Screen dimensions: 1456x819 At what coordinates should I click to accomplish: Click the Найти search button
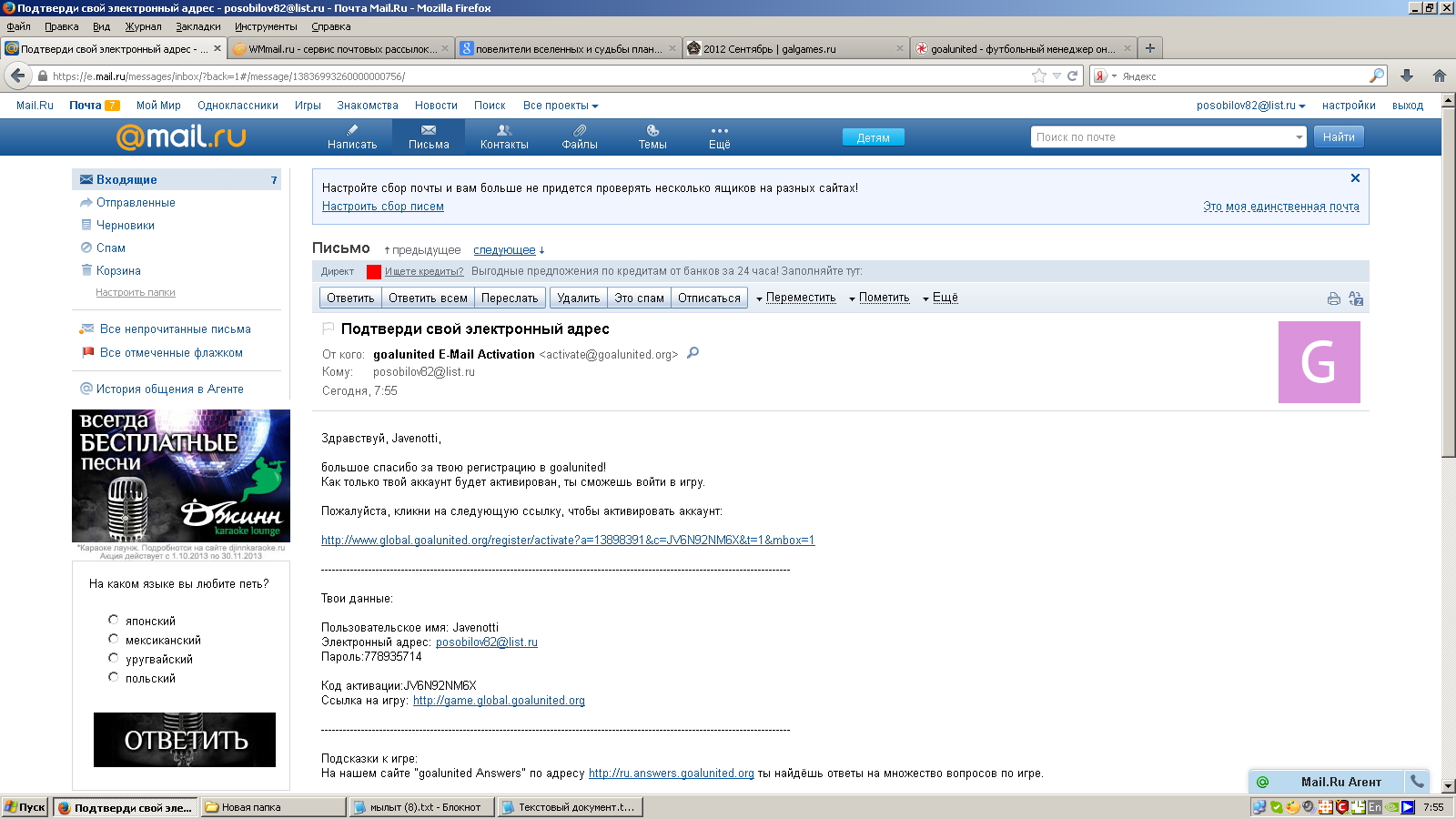click(x=1339, y=137)
